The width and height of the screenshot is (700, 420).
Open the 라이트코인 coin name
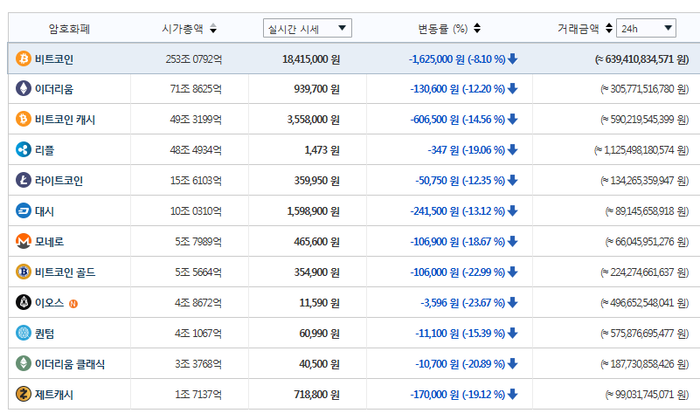click(x=59, y=181)
